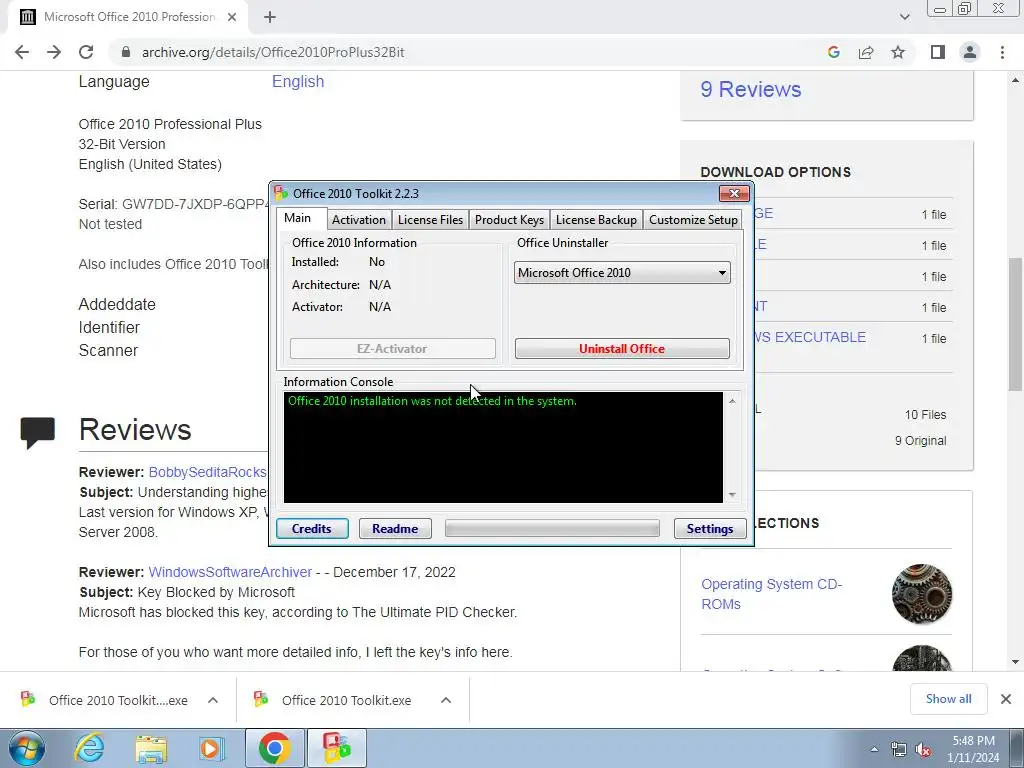
Task: Open the English language link
Action: pyautogui.click(x=298, y=82)
